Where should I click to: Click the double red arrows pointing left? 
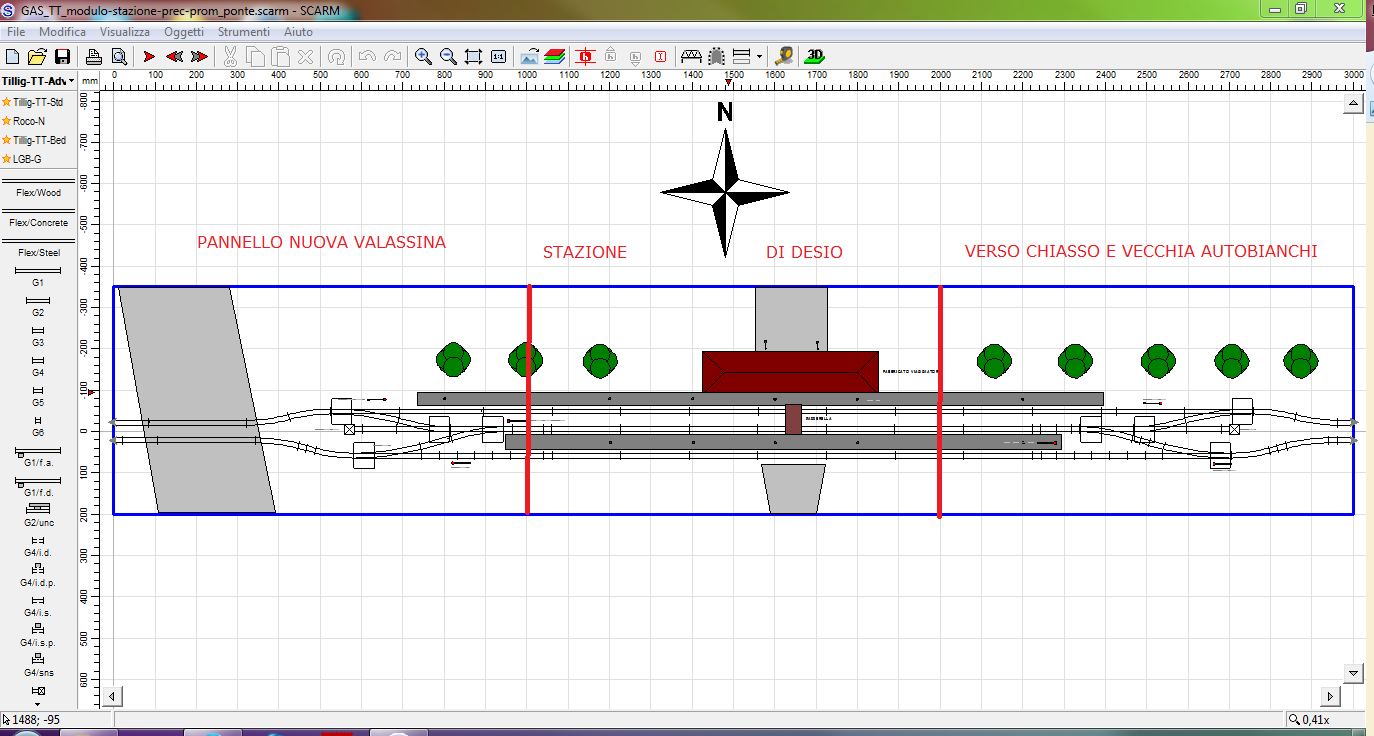(x=174, y=56)
